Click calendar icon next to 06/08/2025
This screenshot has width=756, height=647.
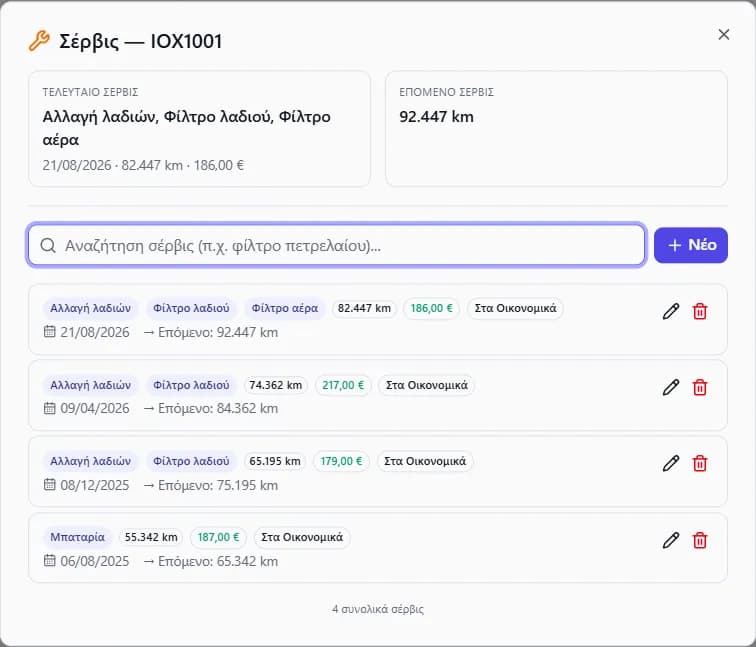(50, 560)
